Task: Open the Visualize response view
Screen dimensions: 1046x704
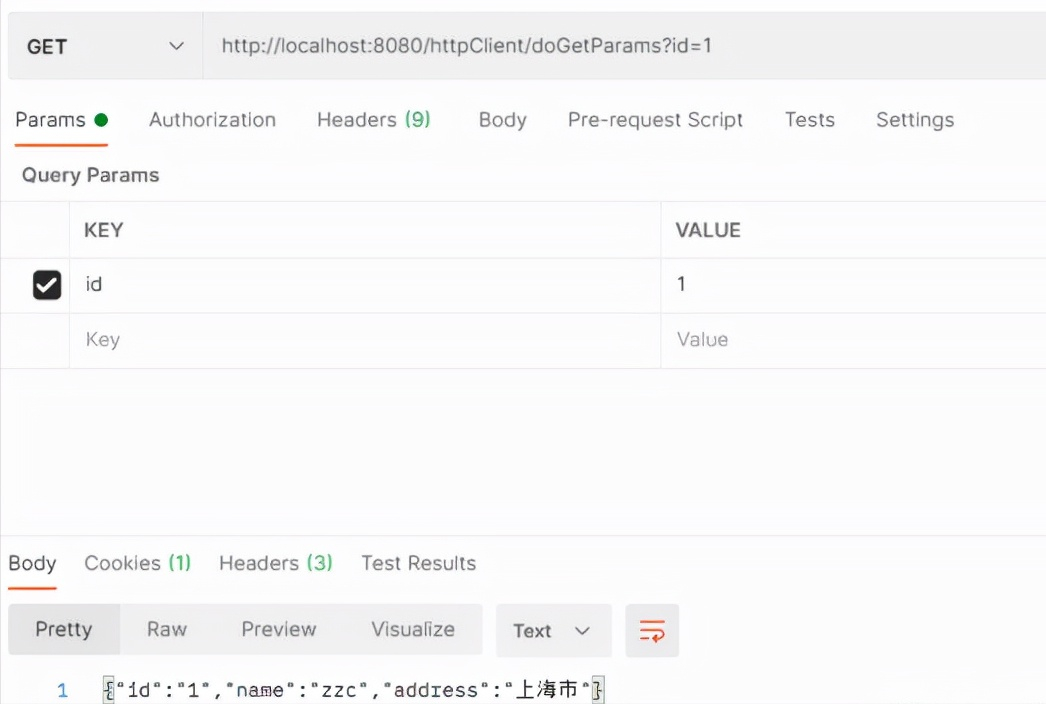Action: coord(412,629)
